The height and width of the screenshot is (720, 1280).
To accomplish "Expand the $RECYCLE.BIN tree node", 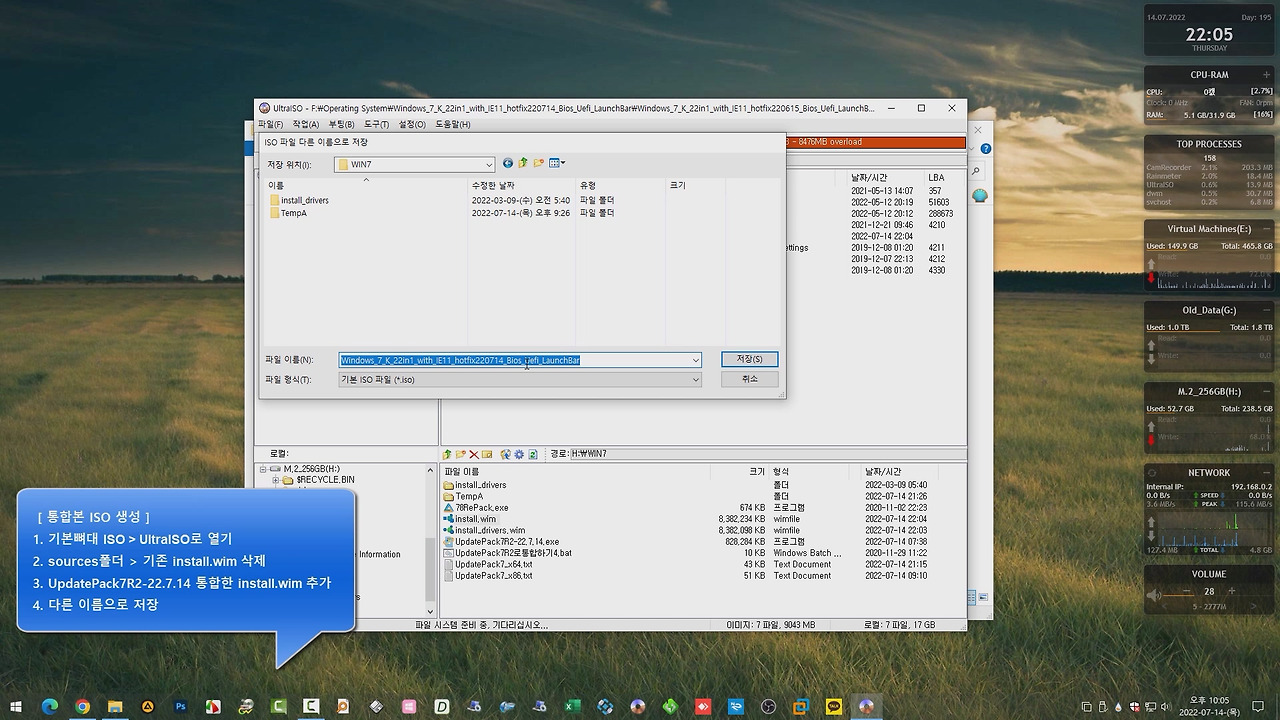I will click(276, 480).
